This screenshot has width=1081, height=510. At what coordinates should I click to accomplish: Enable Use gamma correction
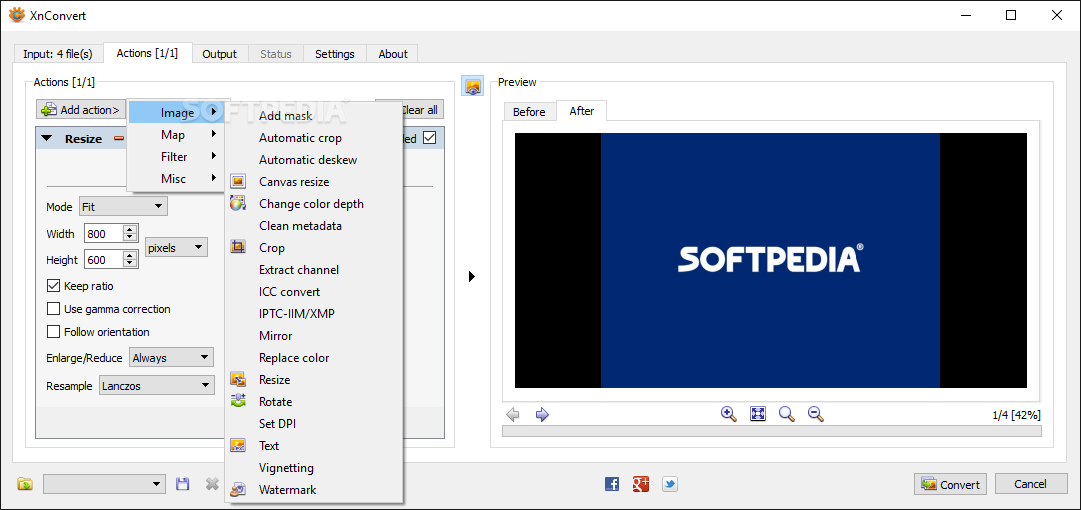click(53, 309)
